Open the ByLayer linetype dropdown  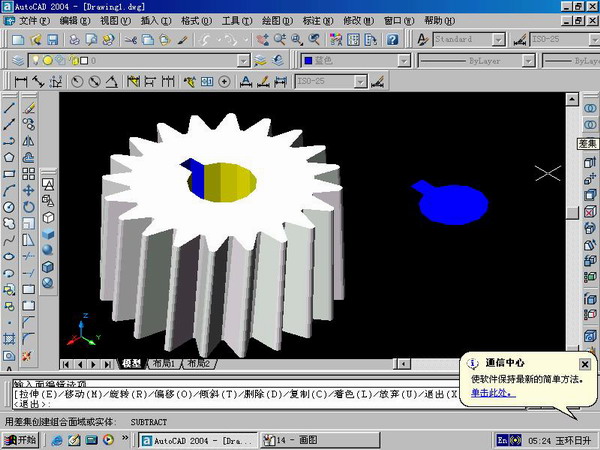pyautogui.click(x=528, y=60)
